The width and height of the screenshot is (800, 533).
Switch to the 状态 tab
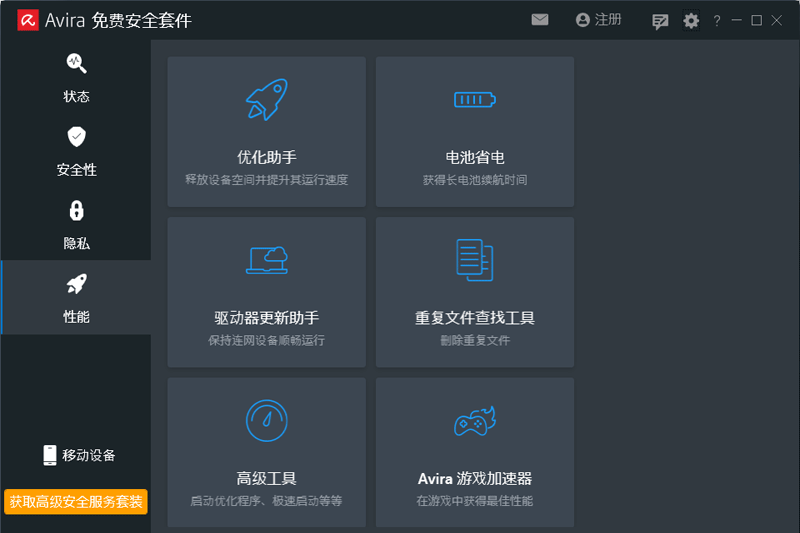pos(76,77)
